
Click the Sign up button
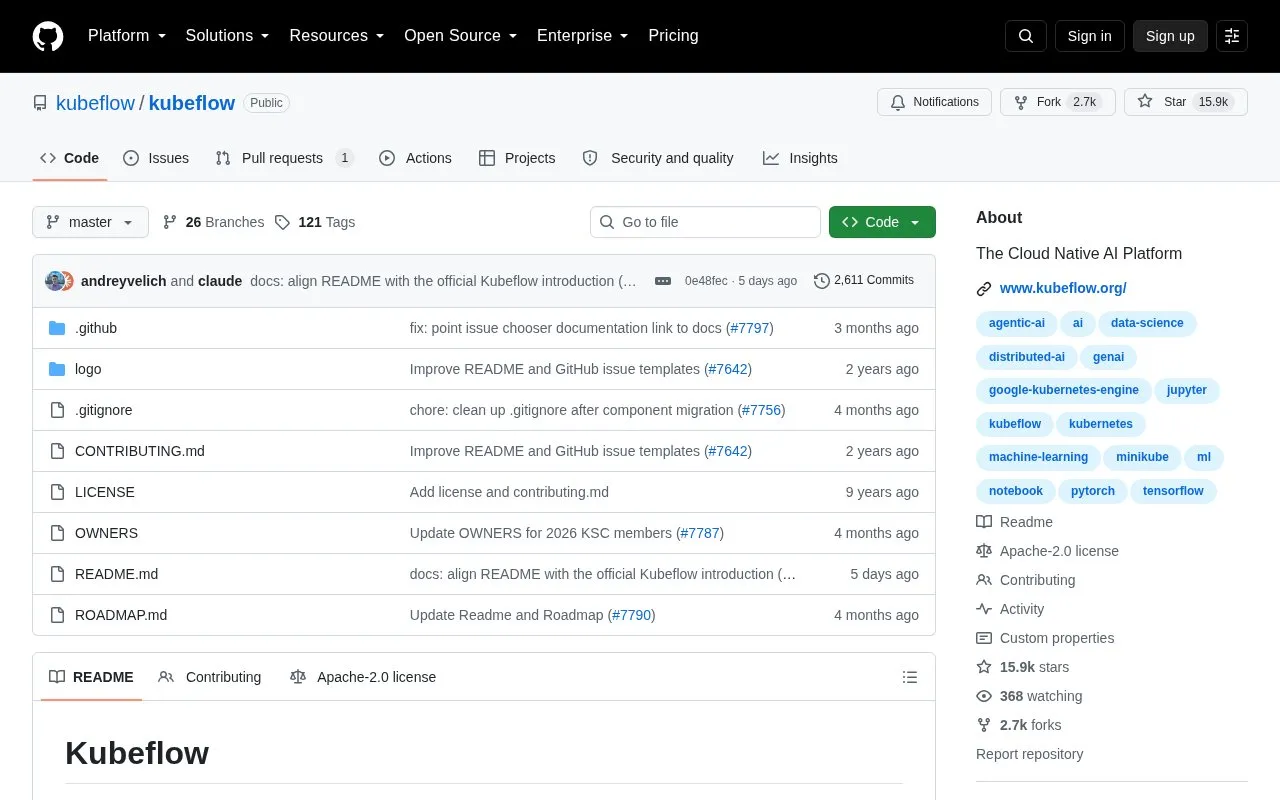pos(1170,36)
